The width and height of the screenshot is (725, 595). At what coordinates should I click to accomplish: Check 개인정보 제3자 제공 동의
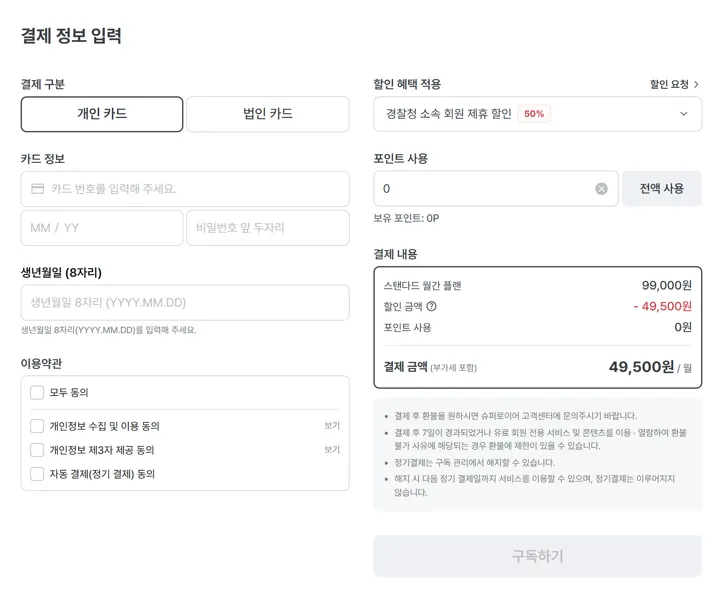point(37,450)
